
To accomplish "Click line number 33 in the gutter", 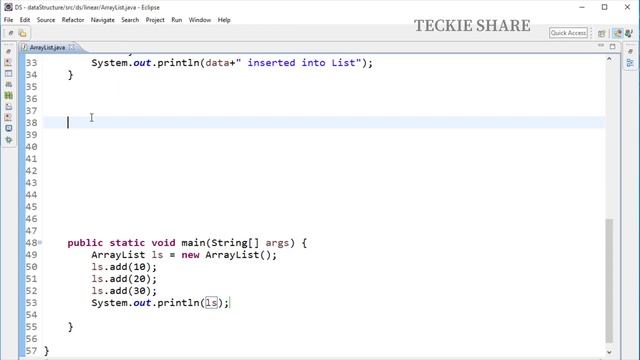I will (31, 63).
